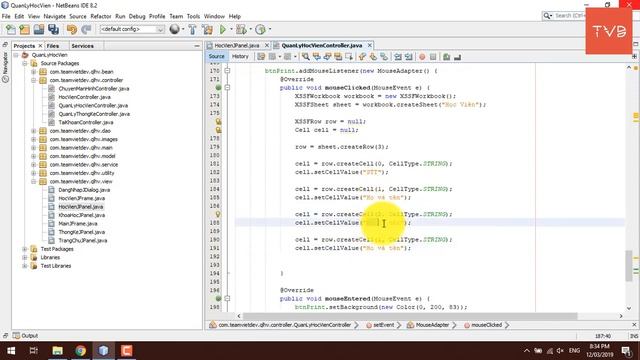This screenshot has height=360, width=640.
Task: Open the Profile project dropdown arrow
Action: coord(269,29)
